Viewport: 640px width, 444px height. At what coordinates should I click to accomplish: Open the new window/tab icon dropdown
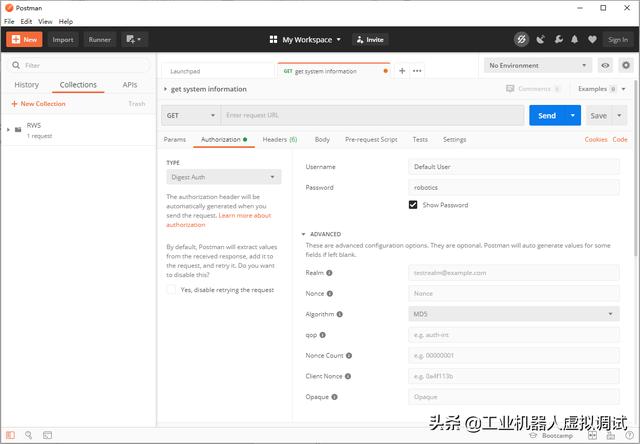(134, 40)
